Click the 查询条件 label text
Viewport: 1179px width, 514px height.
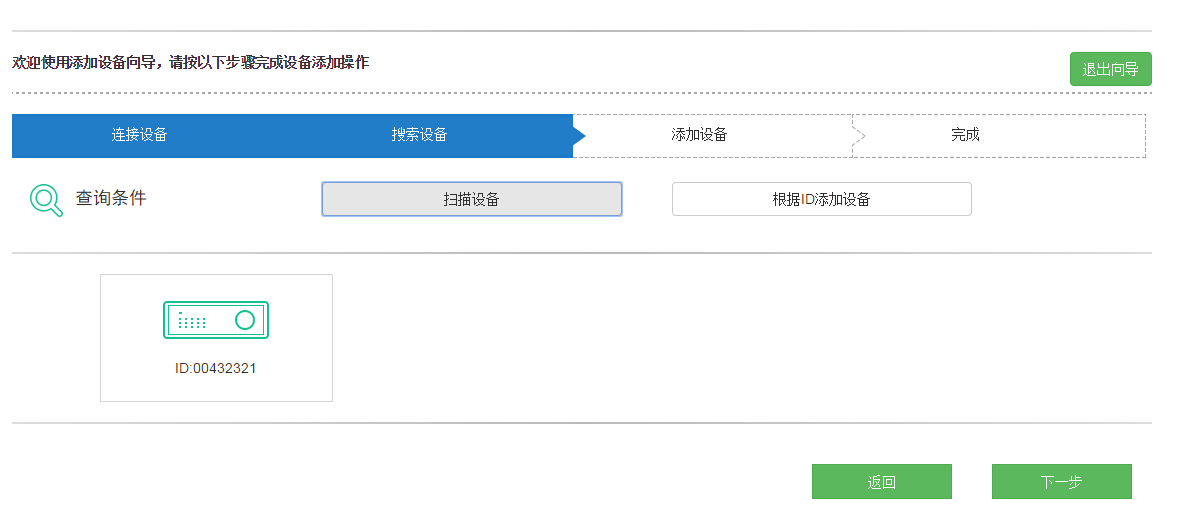[111, 198]
